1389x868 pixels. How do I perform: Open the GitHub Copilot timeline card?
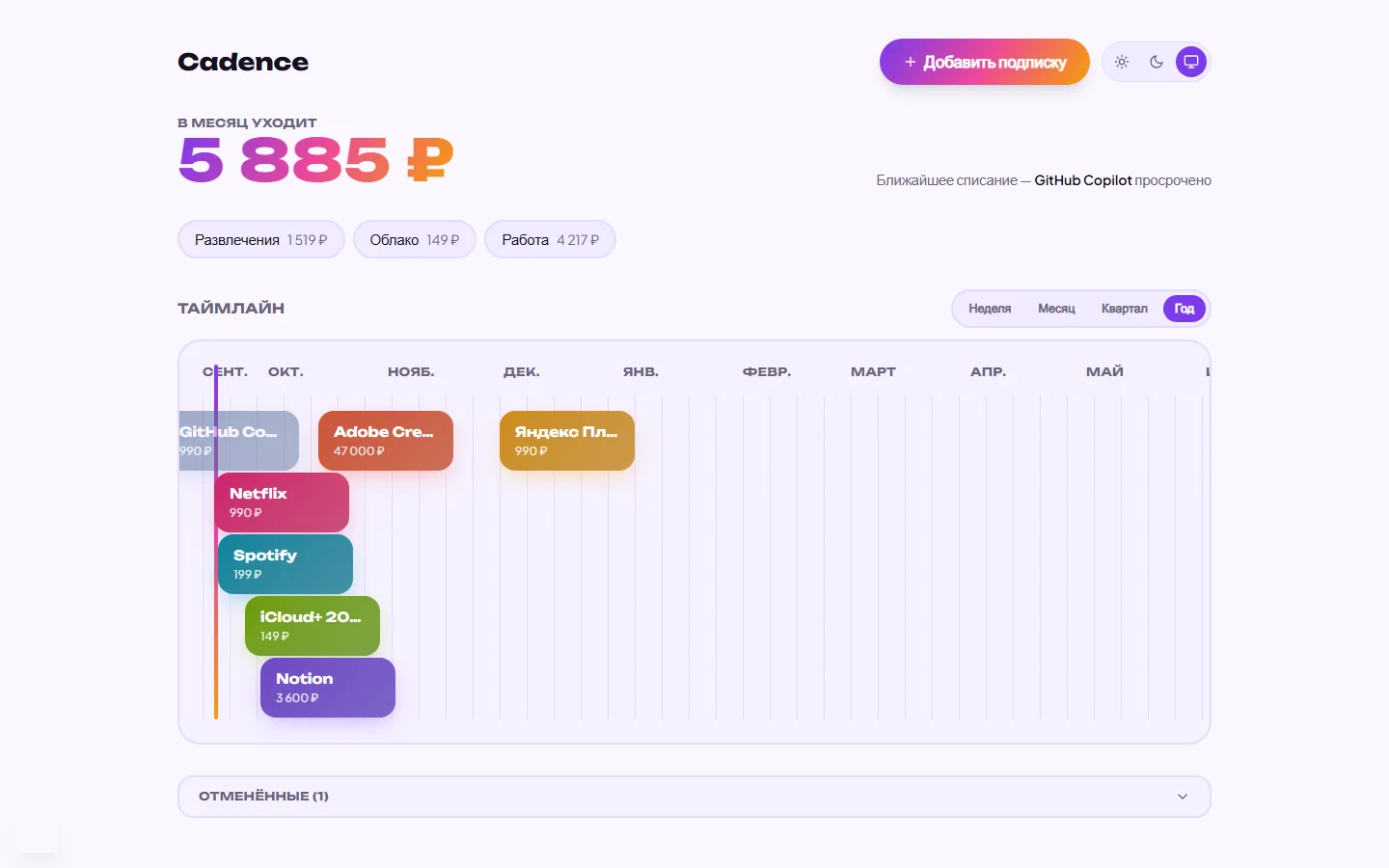click(x=239, y=441)
